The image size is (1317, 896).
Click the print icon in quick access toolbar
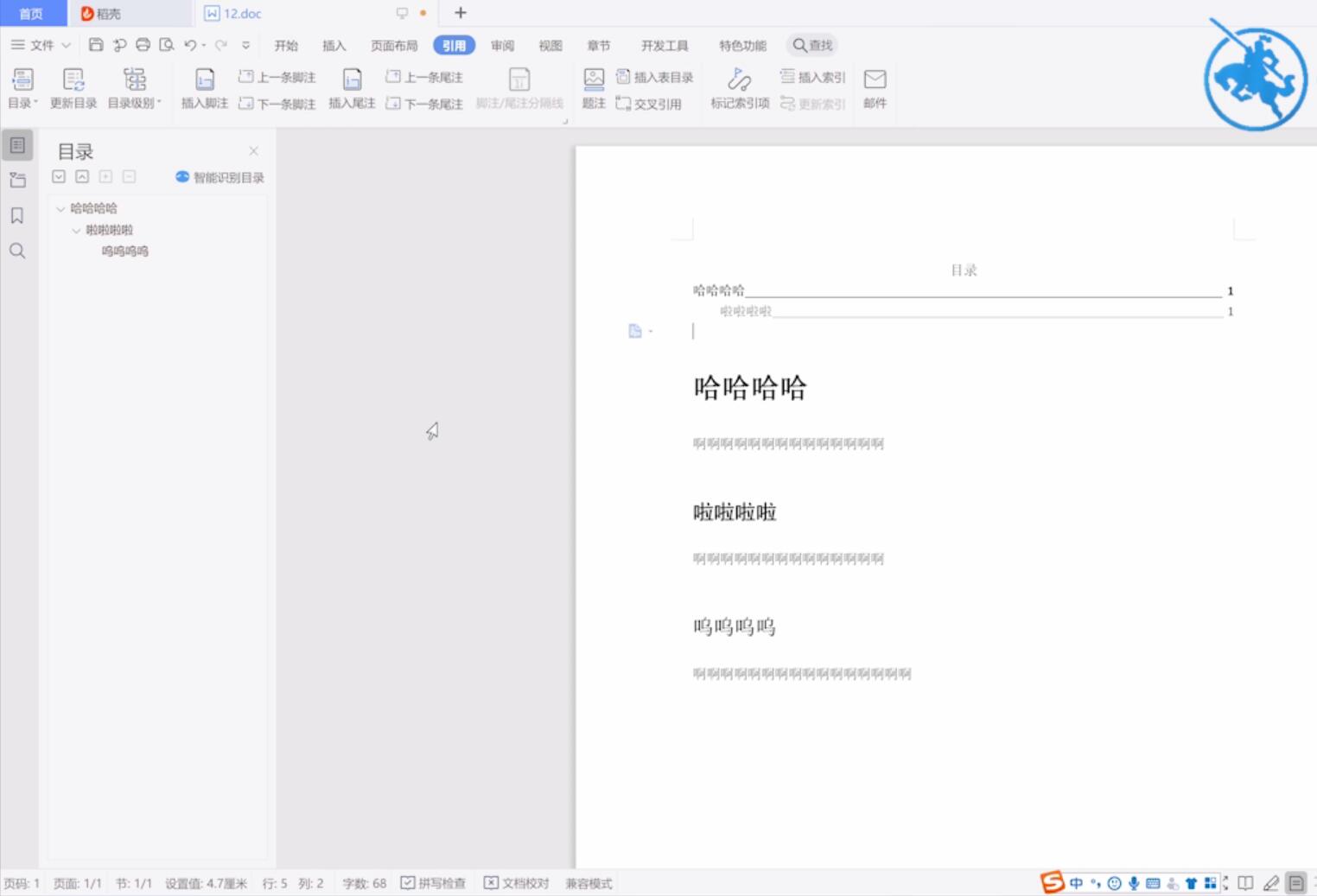click(x=143, y=45)
